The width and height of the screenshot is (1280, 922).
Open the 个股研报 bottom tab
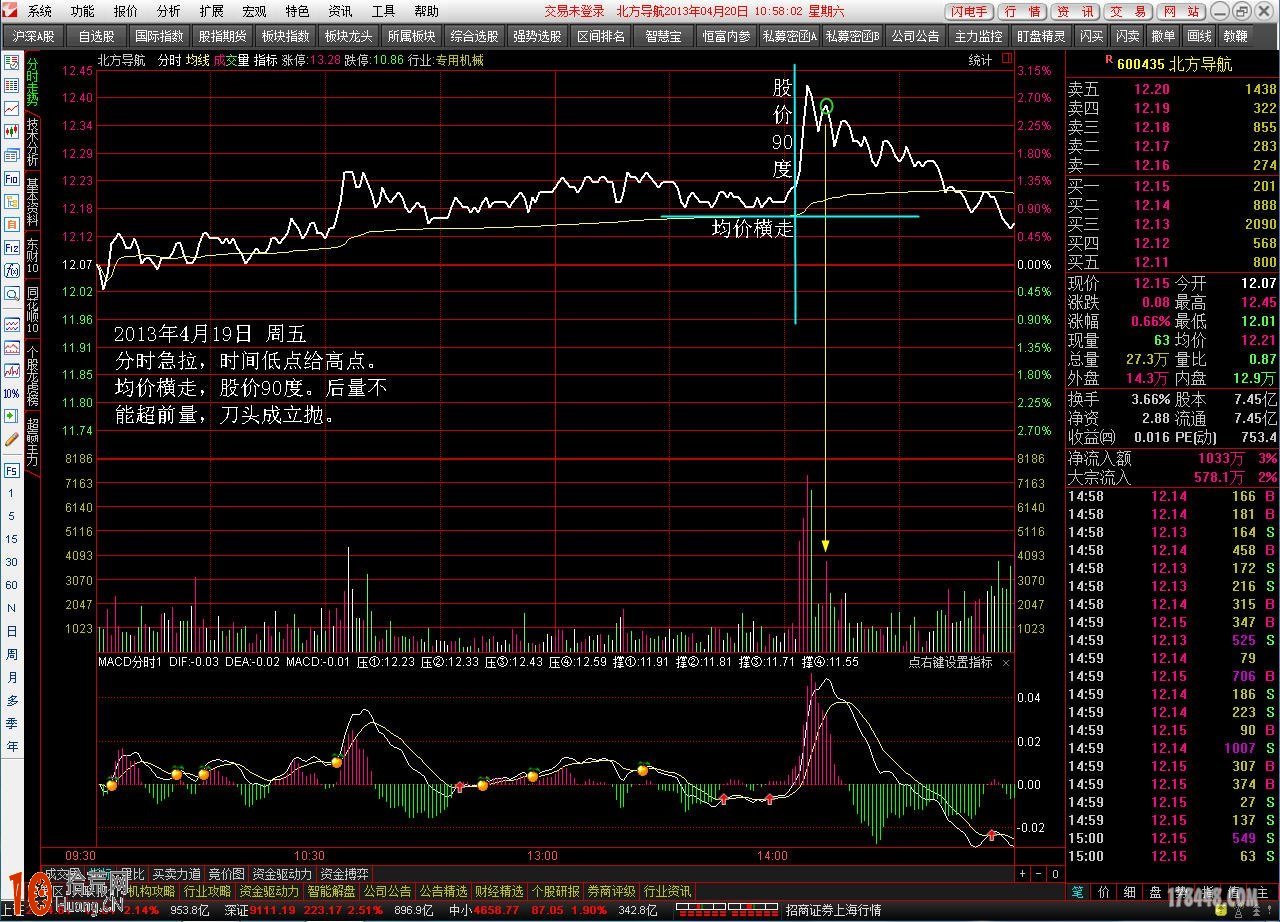[555, 891]
